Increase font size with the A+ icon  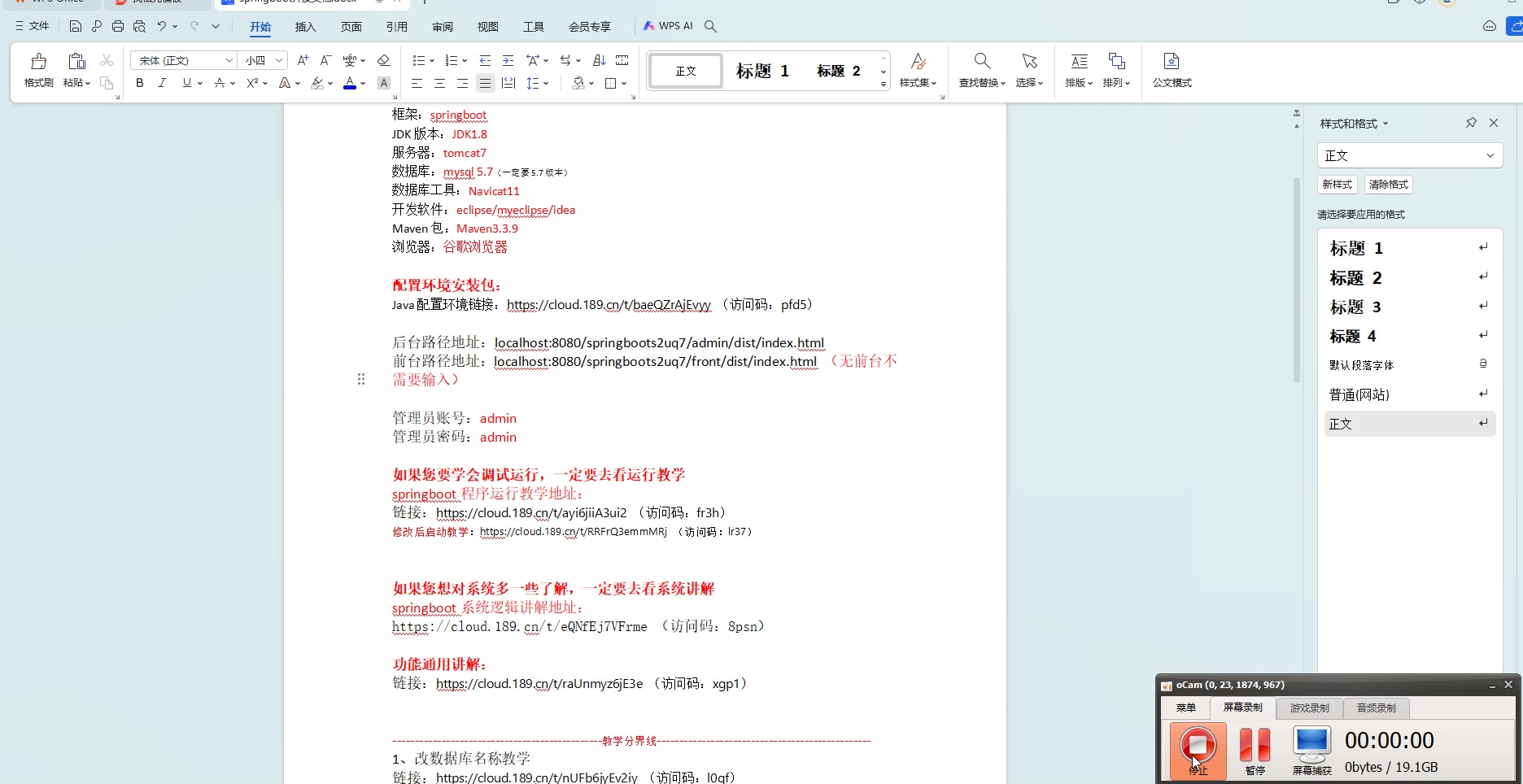(303, 60)
